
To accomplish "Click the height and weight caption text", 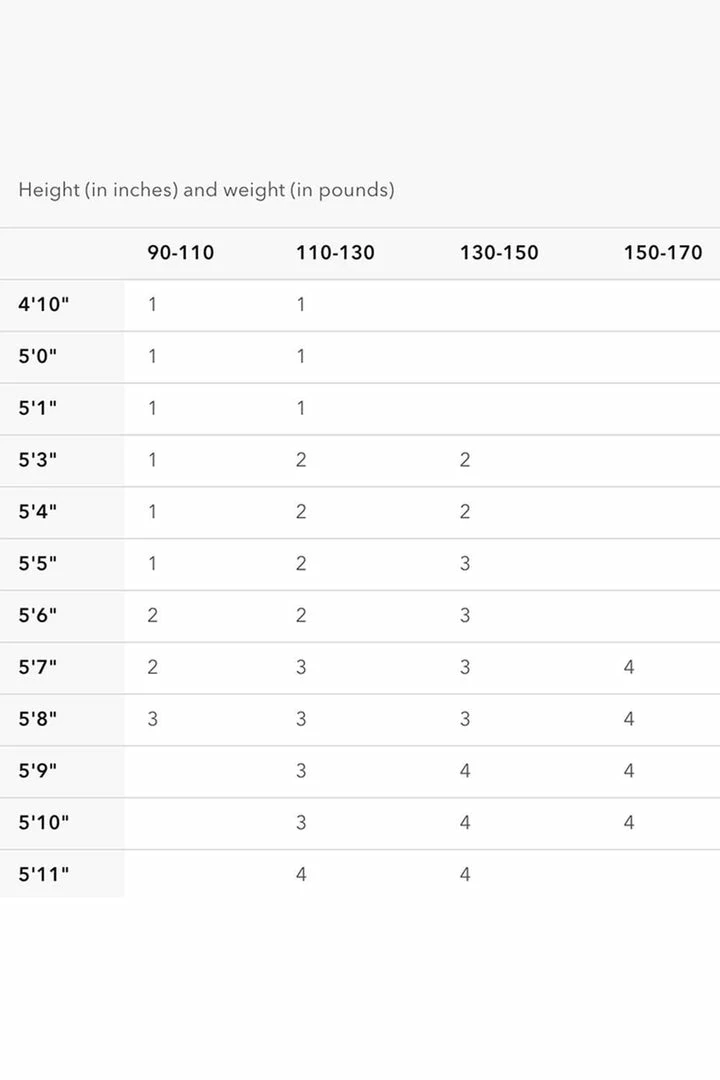I will [x=206, y=190].
